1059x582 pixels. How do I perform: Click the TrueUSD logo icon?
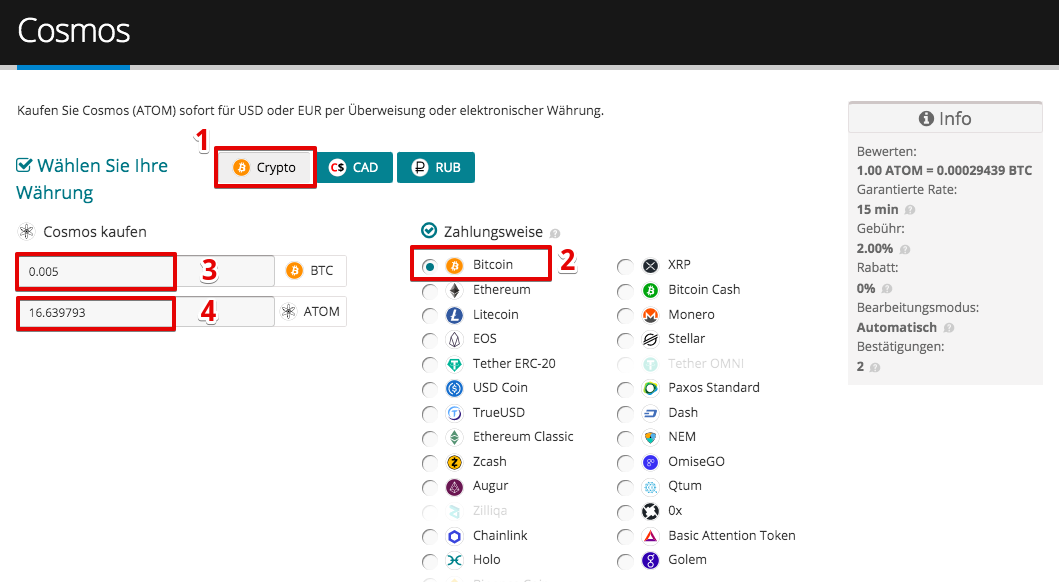(x=455, y=413)
